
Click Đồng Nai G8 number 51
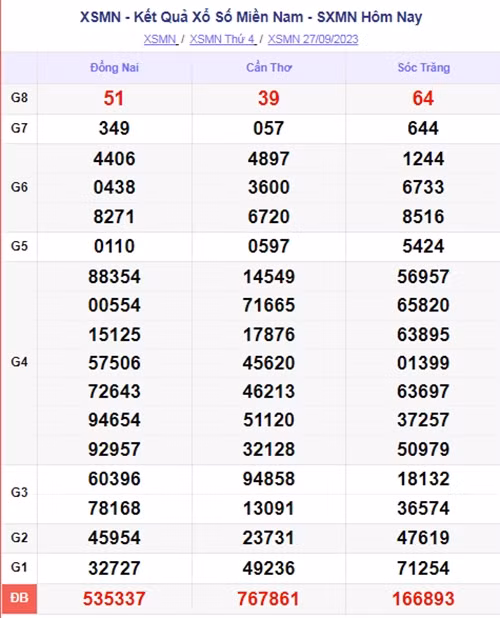tap(114, 98)
